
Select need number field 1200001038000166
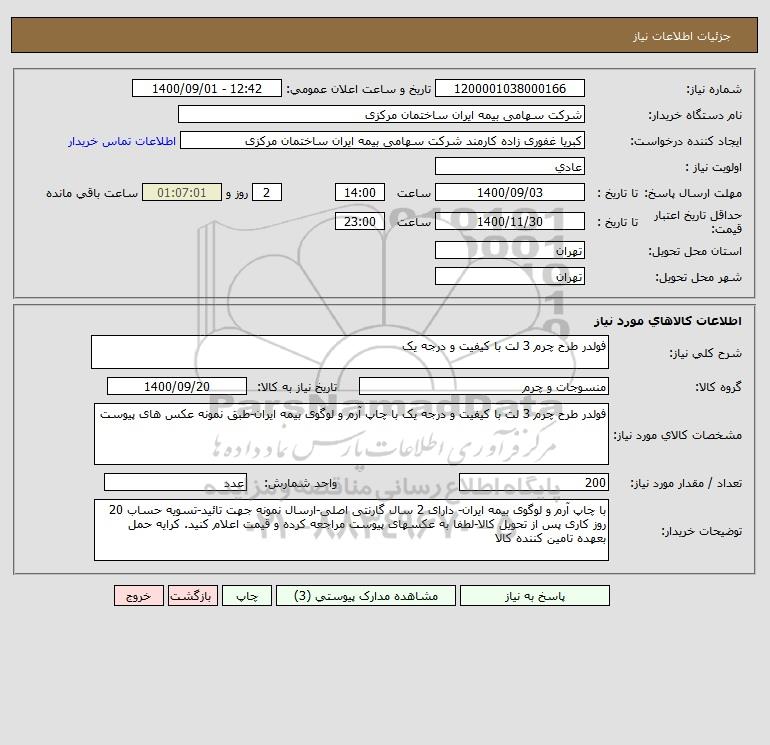point(510,88)
